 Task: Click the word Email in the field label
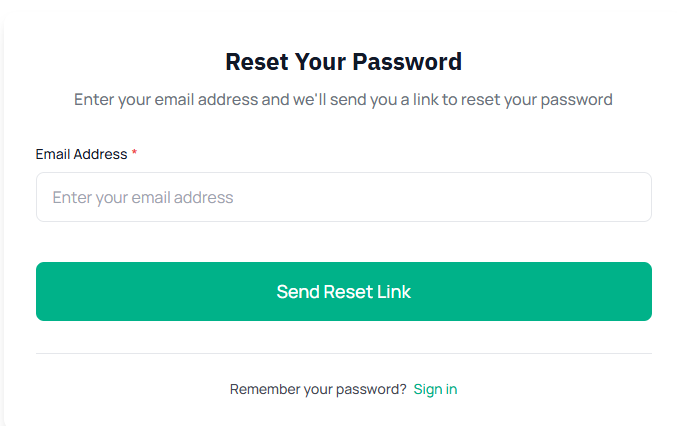[53, 154]
